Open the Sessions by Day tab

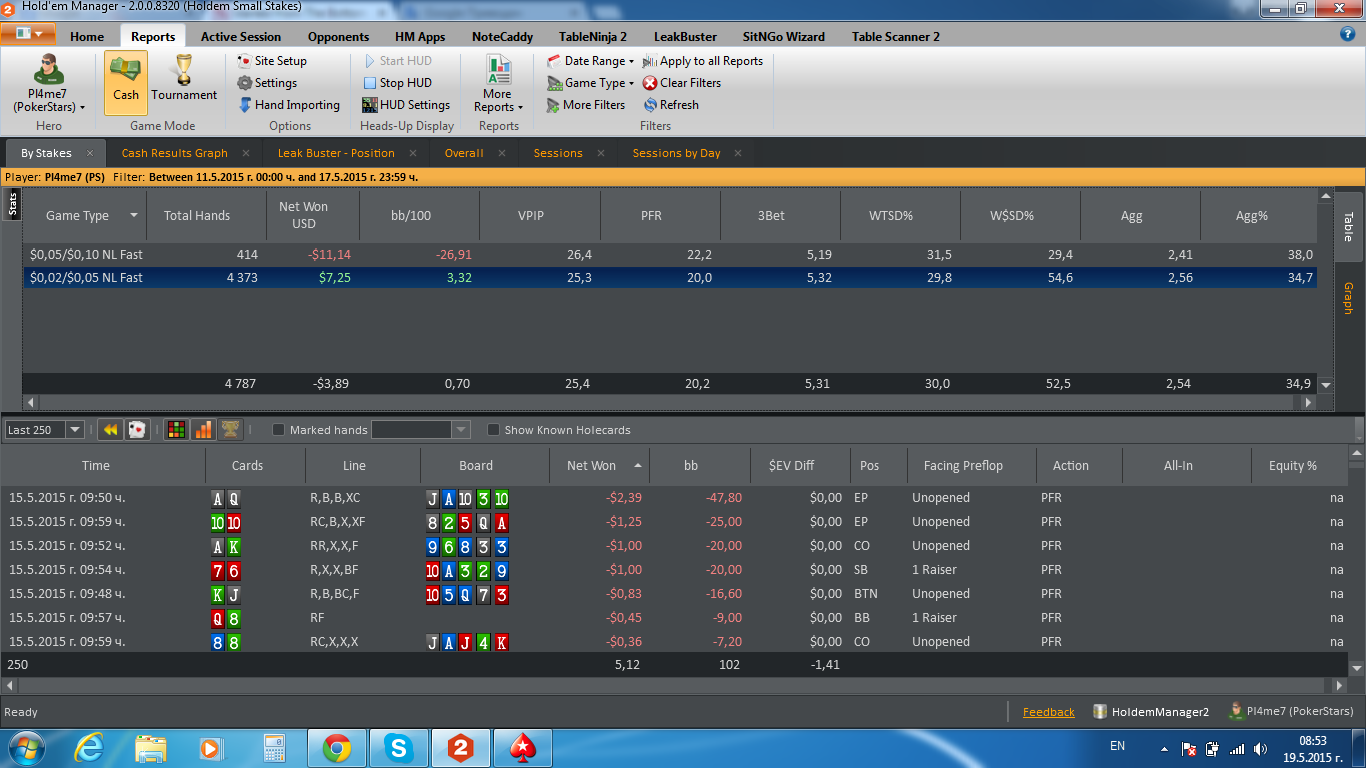[x=676, y=153]
